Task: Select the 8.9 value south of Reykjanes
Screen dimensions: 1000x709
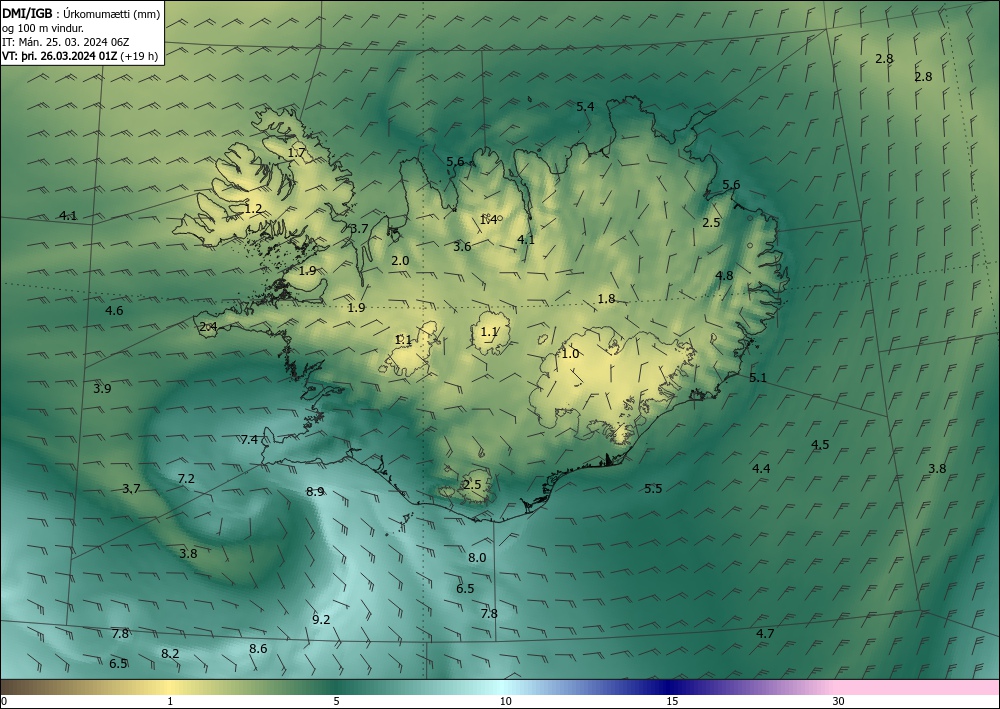Action: pyautogui.click(x=315, y=491)
